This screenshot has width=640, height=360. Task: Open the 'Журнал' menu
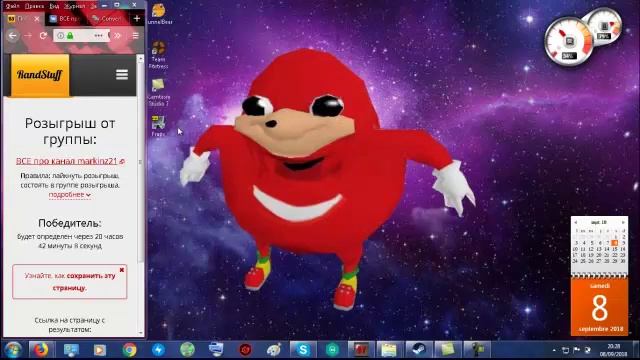[x=74, y=6]
